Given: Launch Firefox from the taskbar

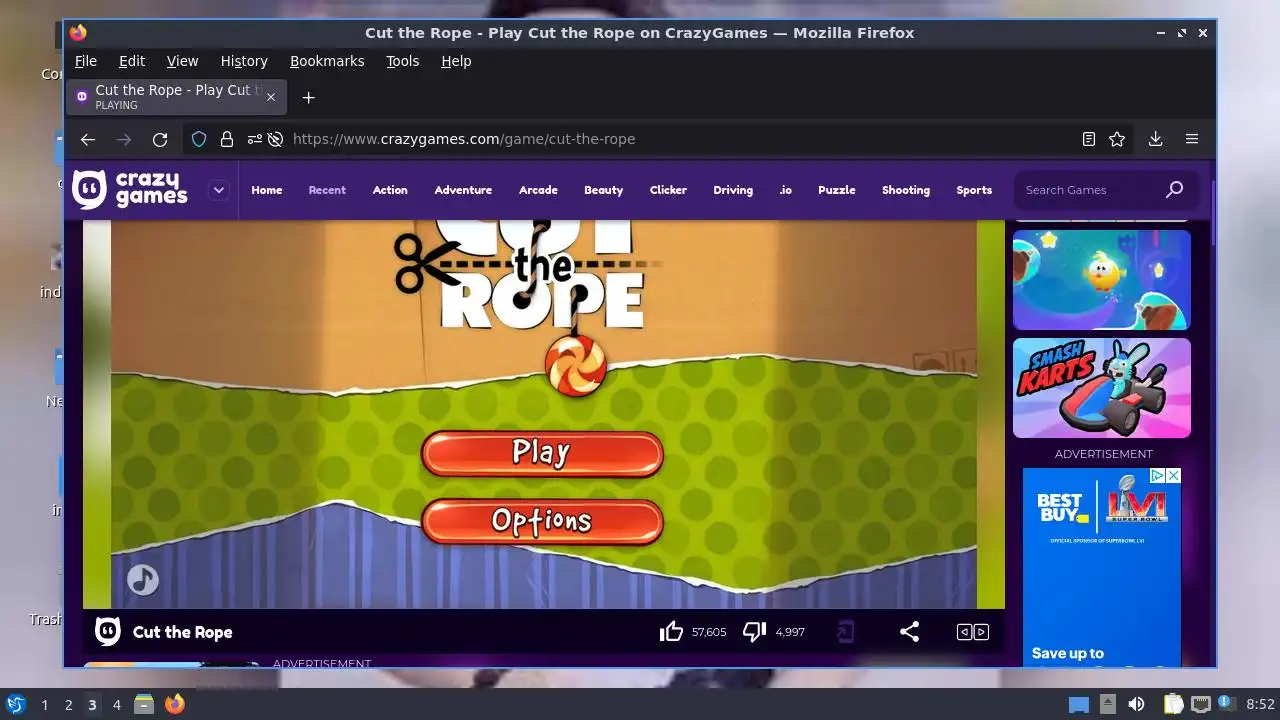Looking at the screenshot, I should (175, 704).
